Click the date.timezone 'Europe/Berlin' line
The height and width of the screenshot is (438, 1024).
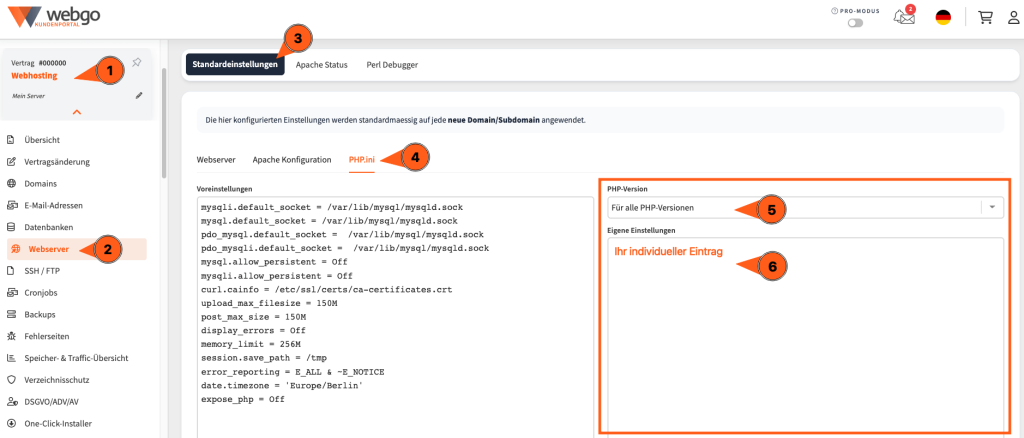click(282, 385)
